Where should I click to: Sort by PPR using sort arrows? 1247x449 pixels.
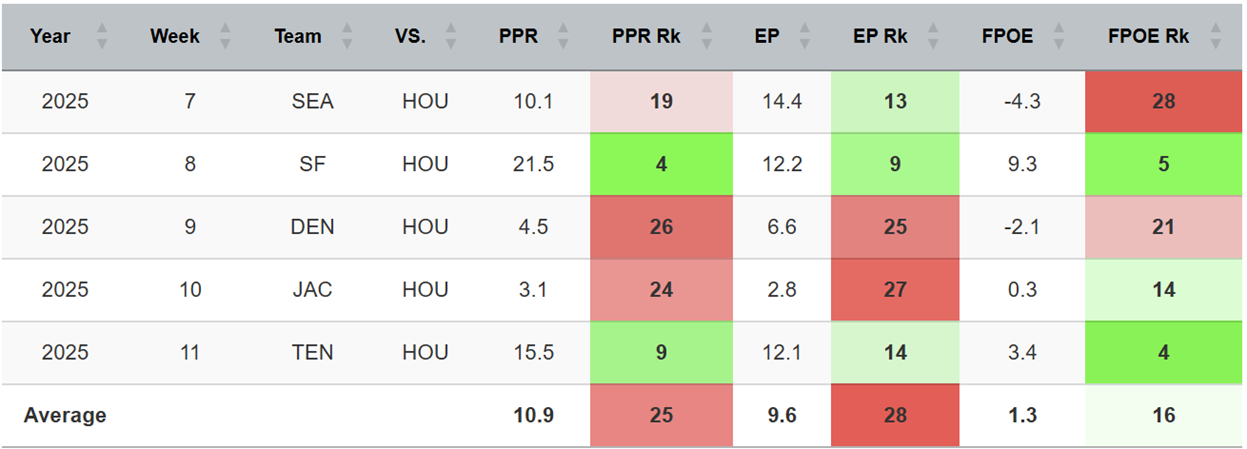pyautogui.click(x=563, y=37)
